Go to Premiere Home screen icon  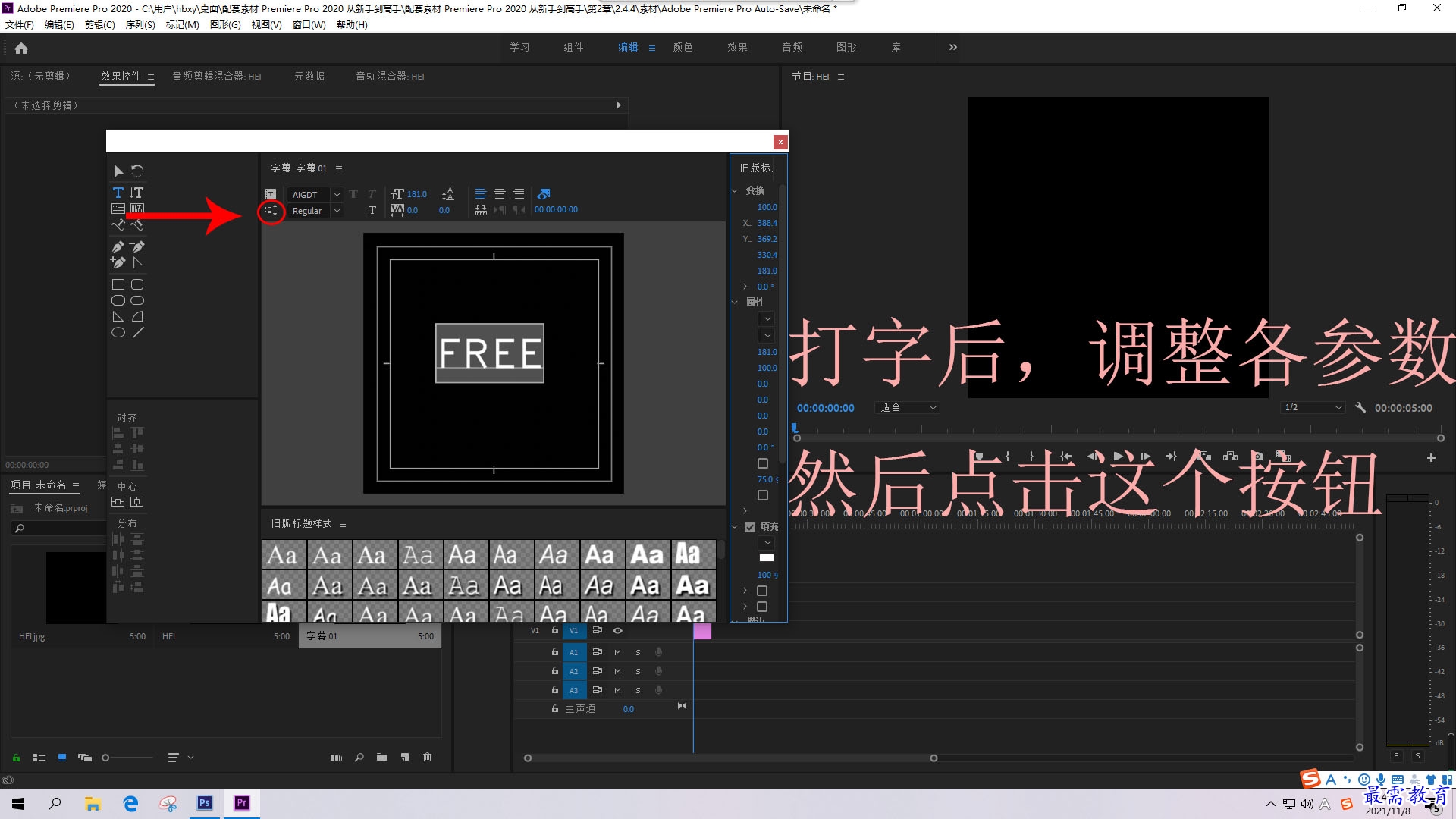click(x=21, y=48)
